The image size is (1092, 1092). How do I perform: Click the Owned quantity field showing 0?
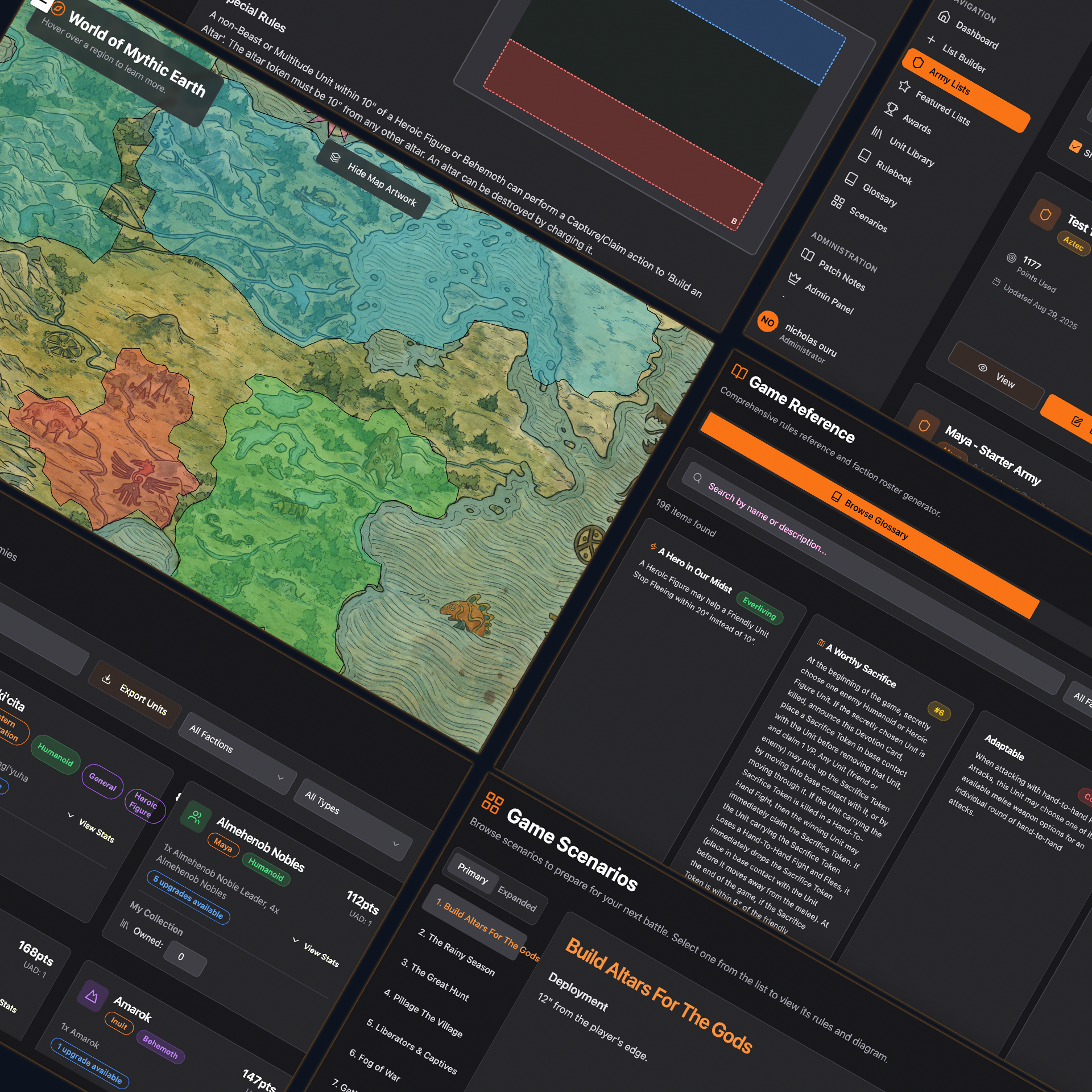click(185, 958)
